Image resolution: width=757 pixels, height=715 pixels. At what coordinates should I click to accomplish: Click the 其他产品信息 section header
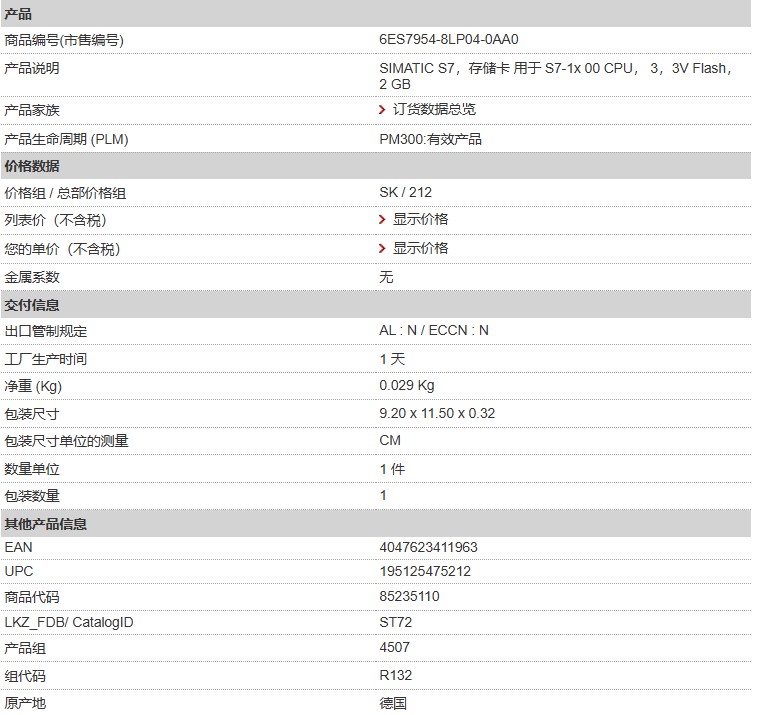point(46,523)
